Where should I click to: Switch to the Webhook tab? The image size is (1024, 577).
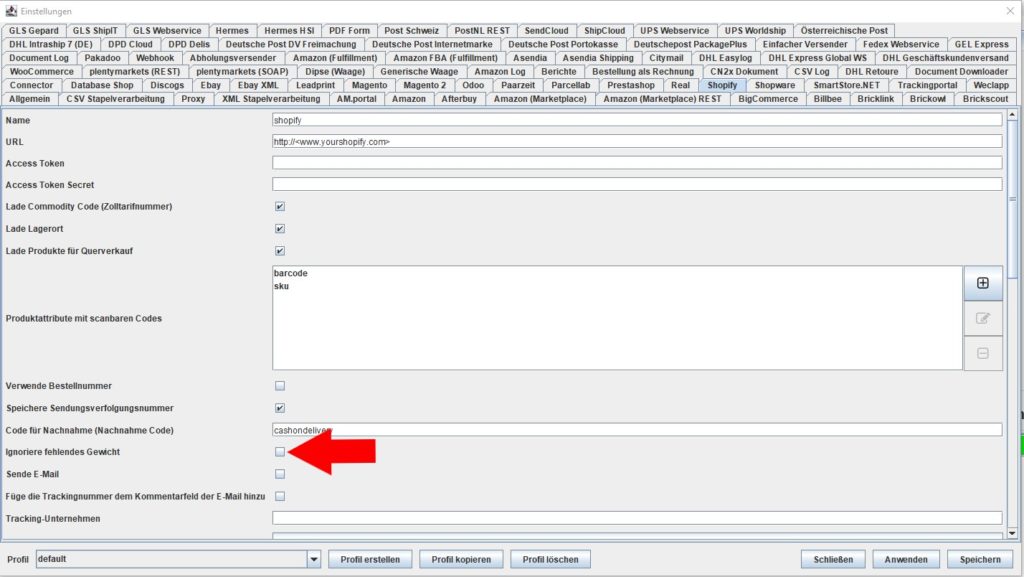tap(155, 58)
